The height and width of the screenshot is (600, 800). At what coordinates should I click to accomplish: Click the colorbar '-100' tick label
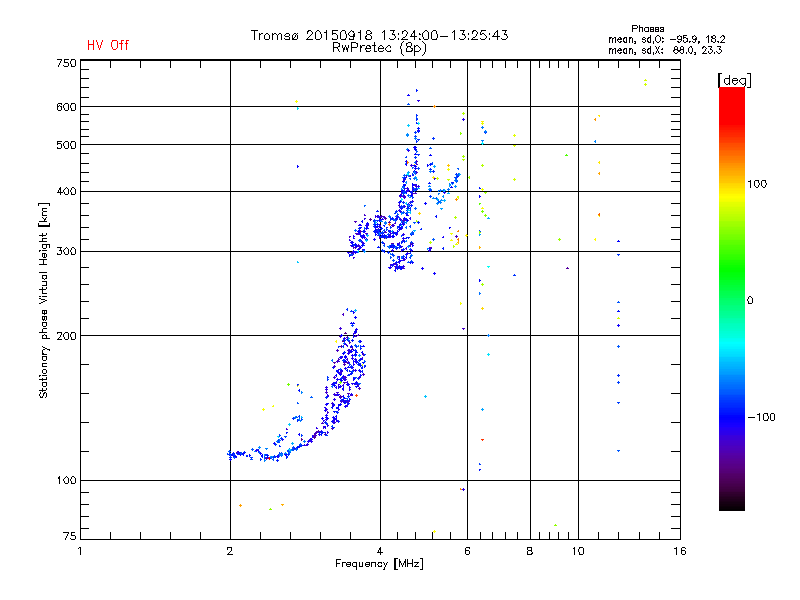click(761, 417)
